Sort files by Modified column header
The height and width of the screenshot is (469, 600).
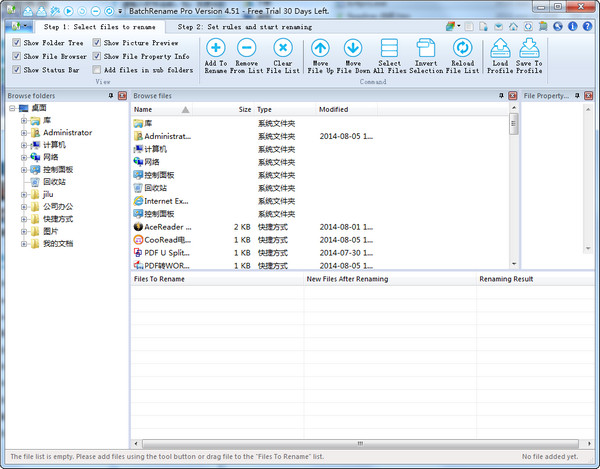334,109
